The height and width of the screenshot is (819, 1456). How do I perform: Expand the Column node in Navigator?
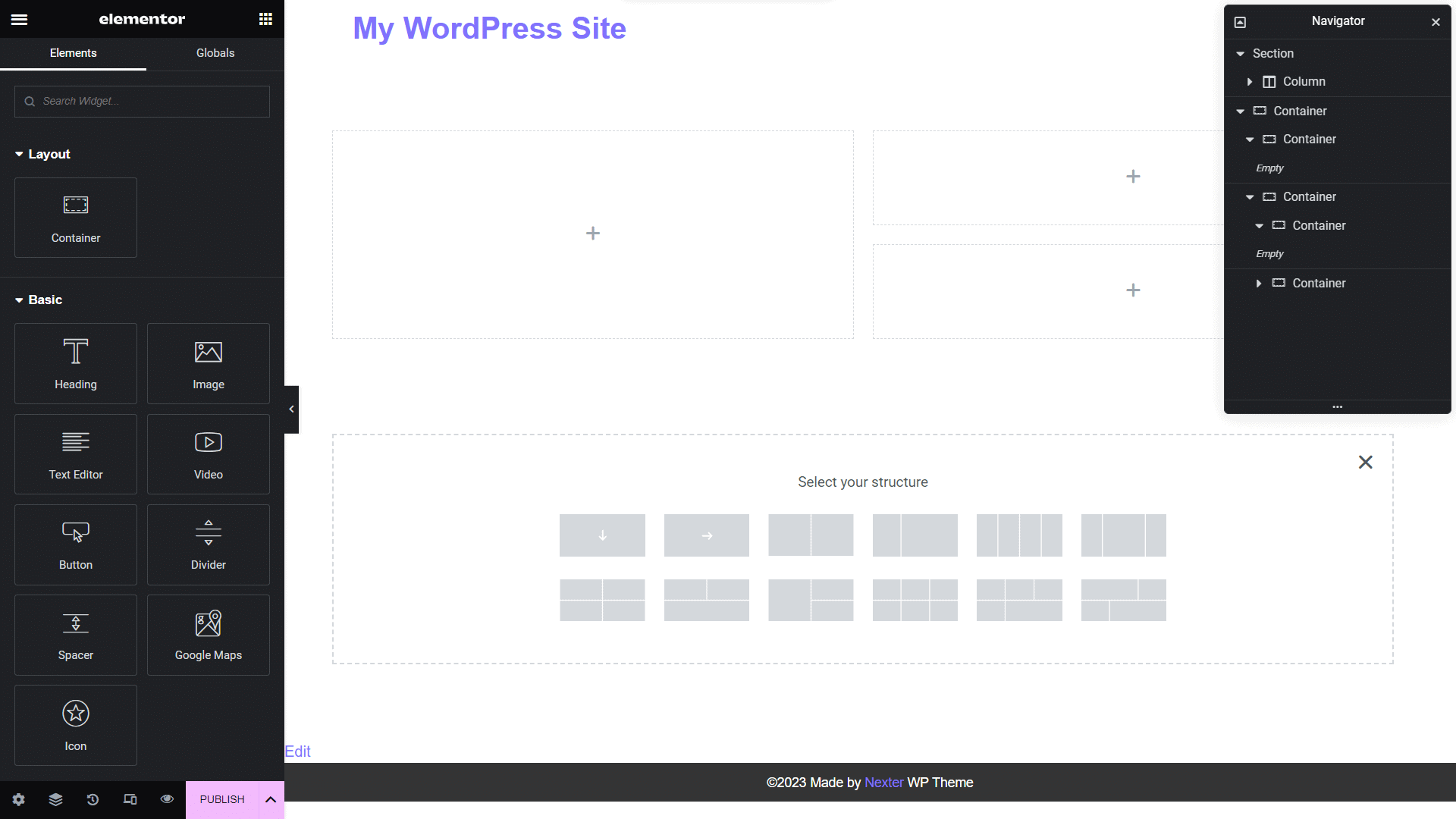click(x=1251, y=82)
